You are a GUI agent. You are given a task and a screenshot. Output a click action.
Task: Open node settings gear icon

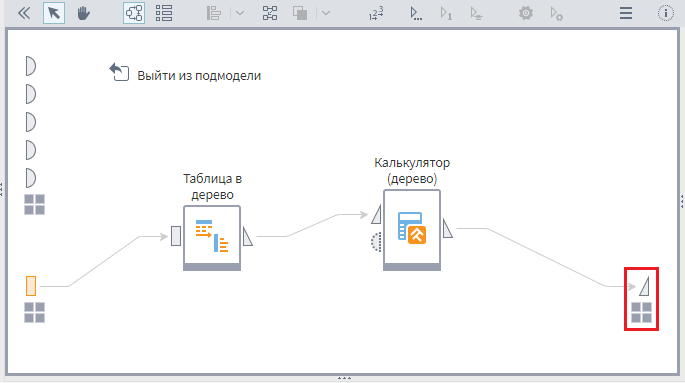526,13
